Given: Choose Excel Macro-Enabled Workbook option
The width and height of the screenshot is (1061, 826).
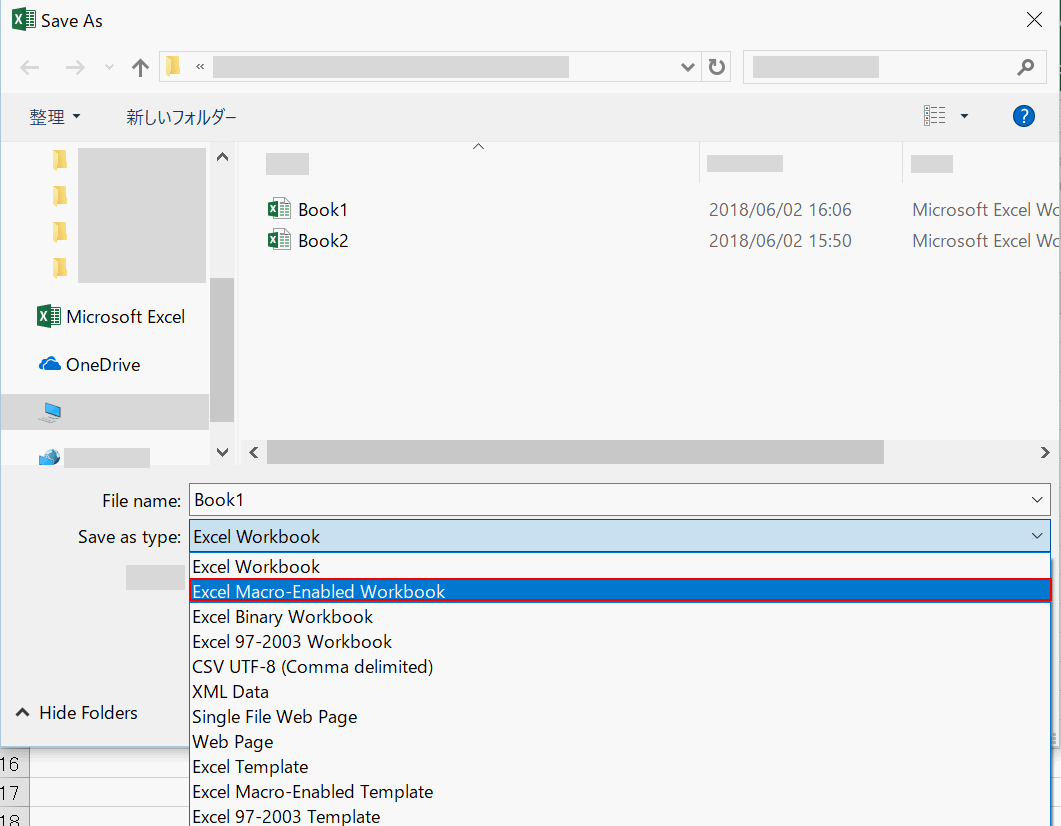Looking at the screenshot, I should 620,591.
